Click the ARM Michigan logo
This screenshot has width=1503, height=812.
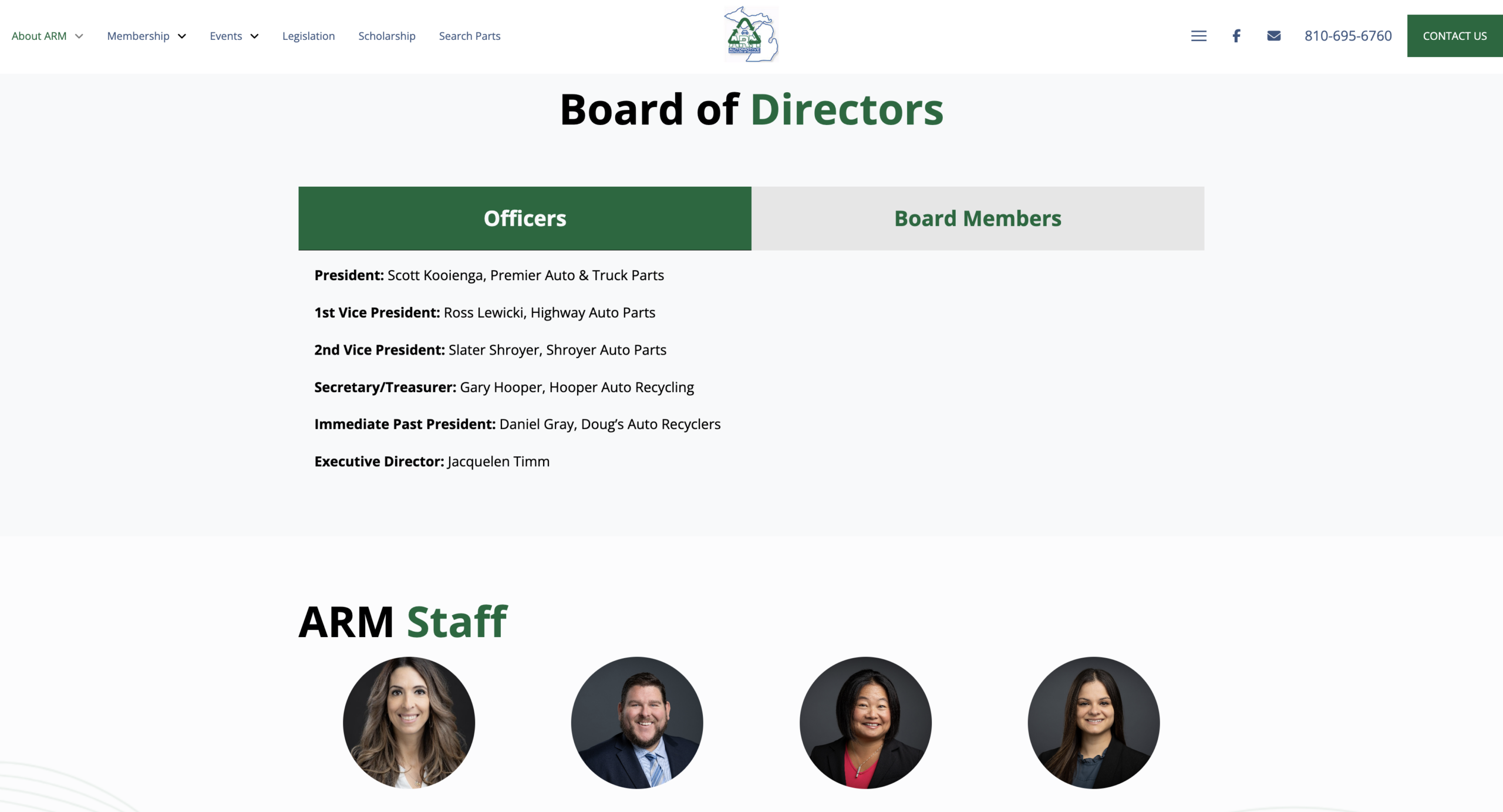tap(751, 35)
